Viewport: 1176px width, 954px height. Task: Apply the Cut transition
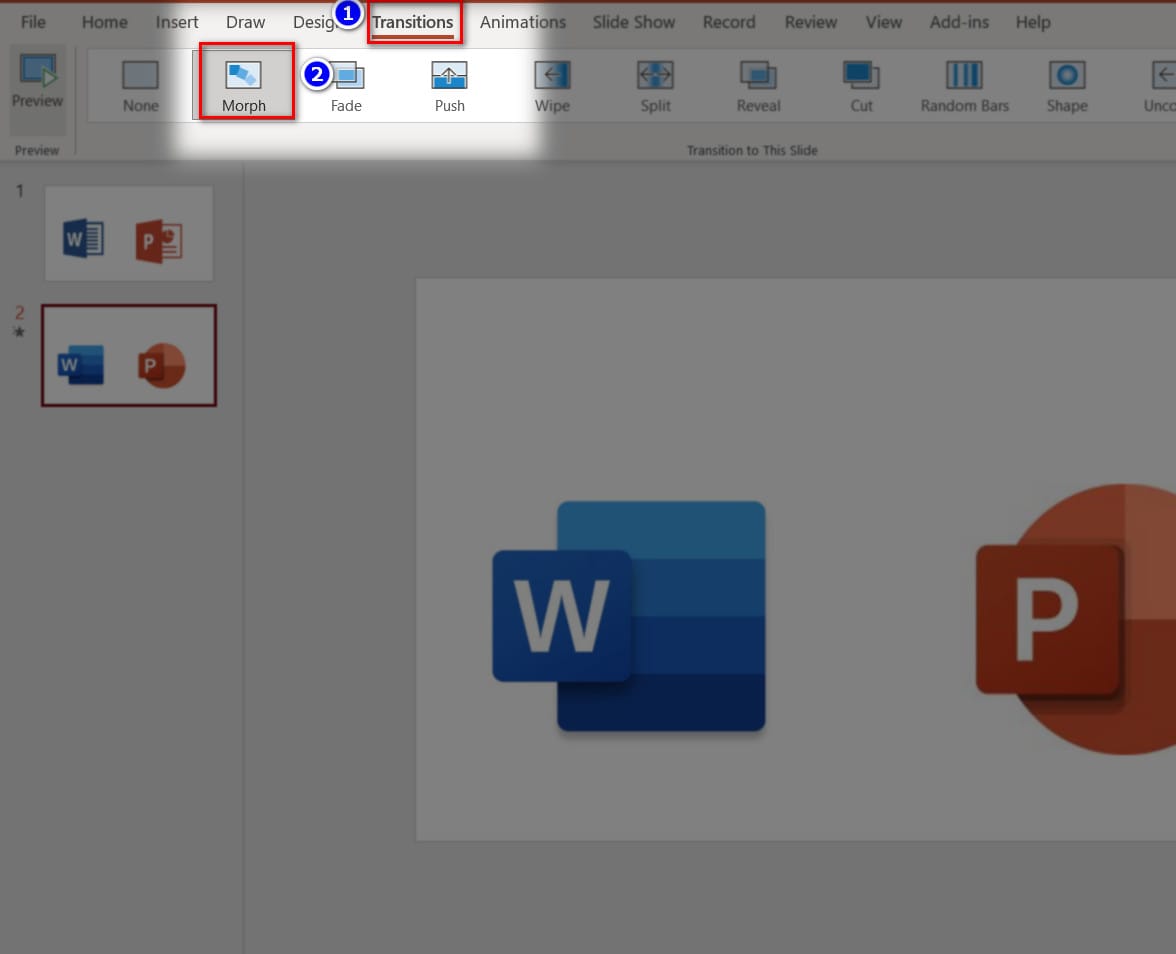click(x=861, y=85)
